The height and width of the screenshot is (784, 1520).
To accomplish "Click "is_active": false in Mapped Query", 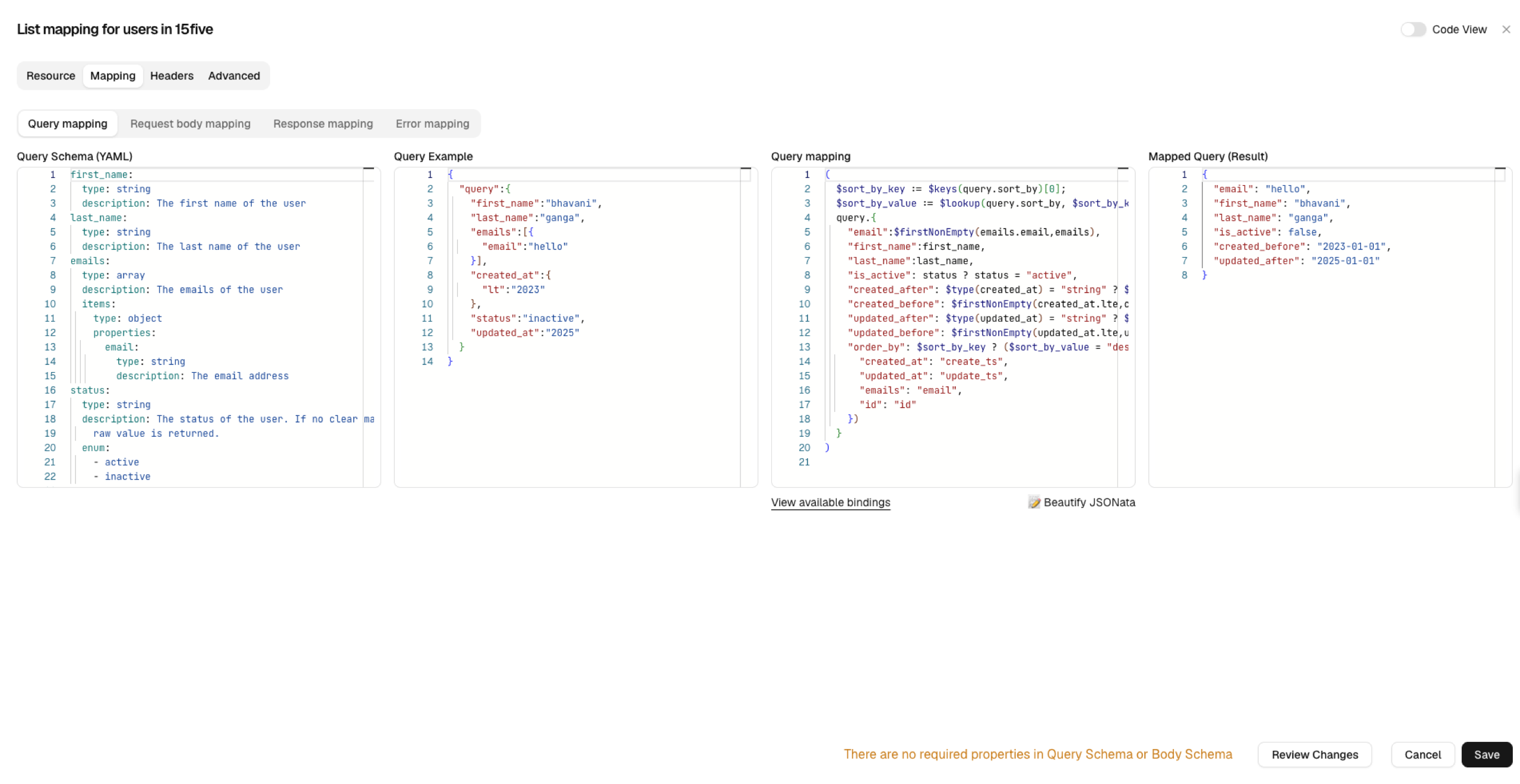I will 1267,232.
